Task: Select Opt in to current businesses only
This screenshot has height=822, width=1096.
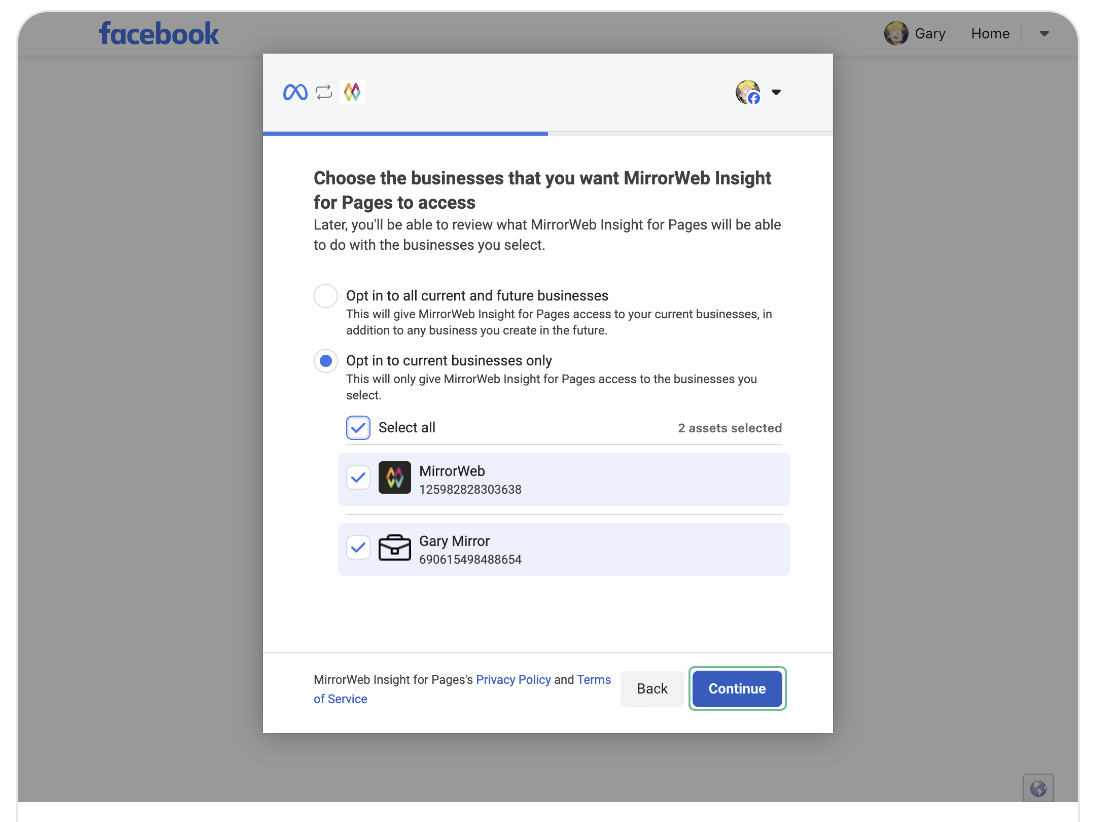Action: 326,361
